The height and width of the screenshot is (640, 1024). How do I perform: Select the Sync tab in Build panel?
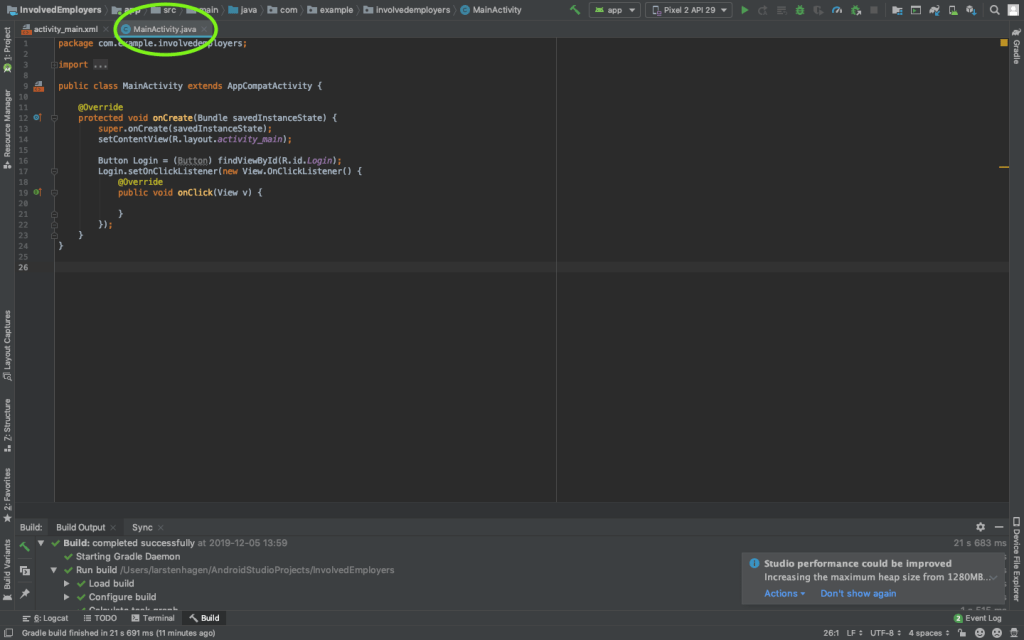click(142, 527)
